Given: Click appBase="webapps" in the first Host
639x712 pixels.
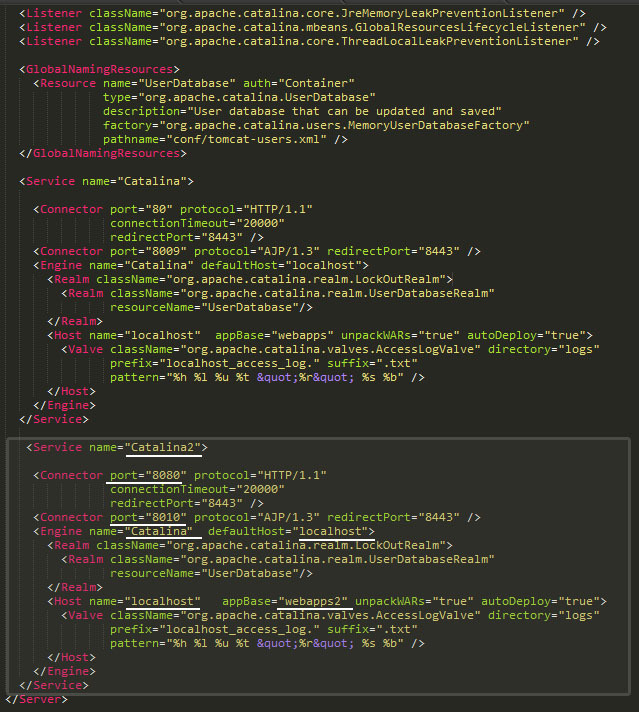Looking at the screenshot, I should tap(274, 335).
